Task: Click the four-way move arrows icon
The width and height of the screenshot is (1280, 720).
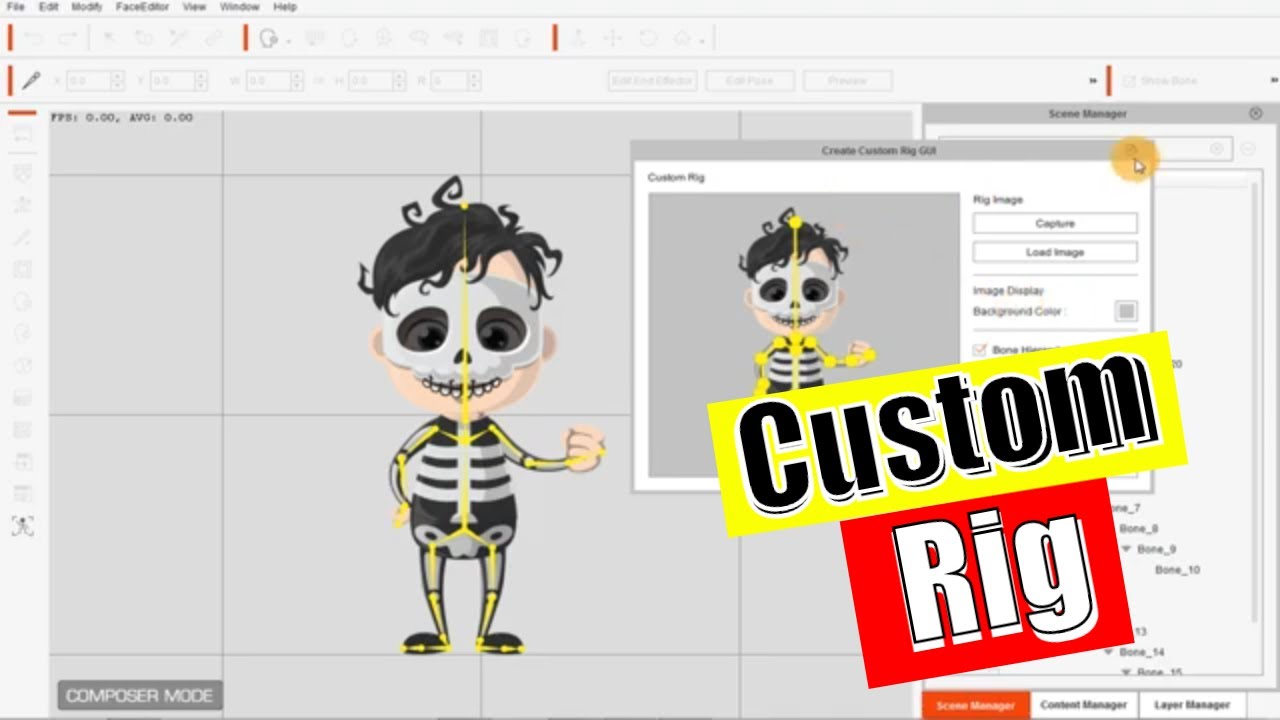Action: pyautogui.click(x=613, y=38)
